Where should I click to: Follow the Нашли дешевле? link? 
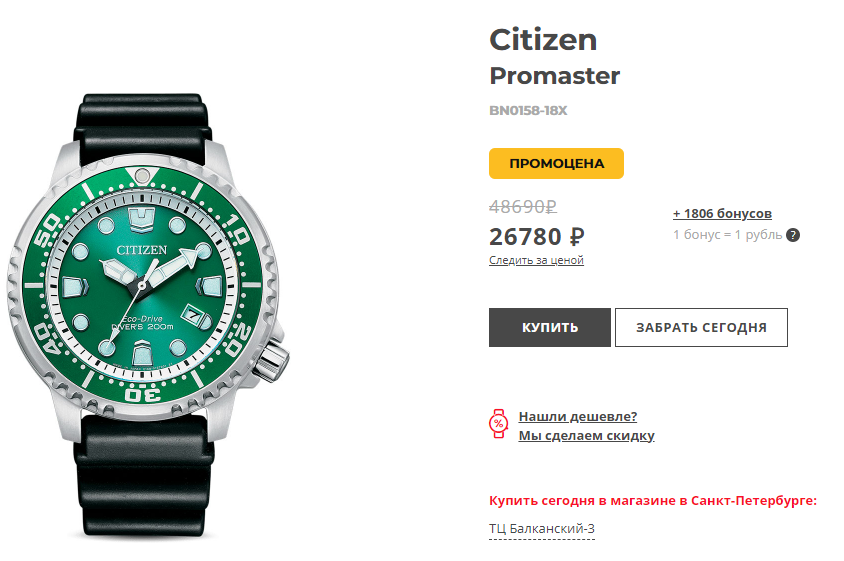[x=577, y=417]
